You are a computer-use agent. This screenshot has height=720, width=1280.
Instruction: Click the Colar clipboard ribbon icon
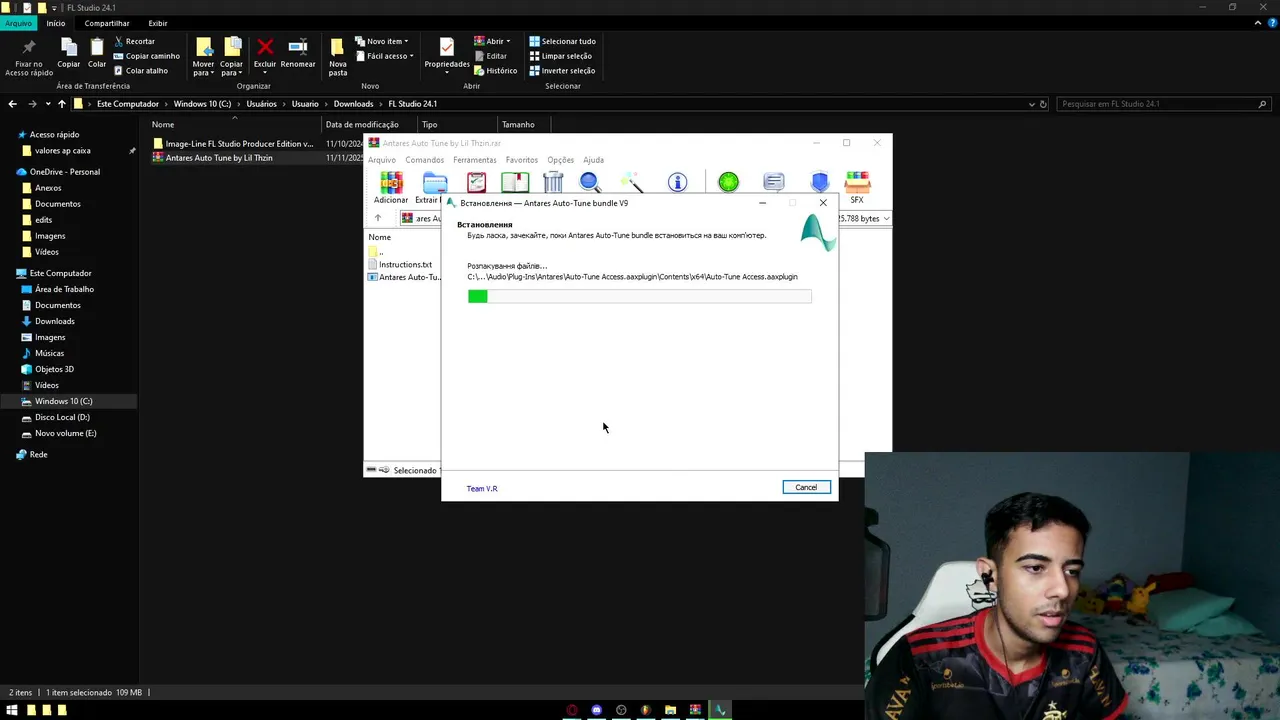point(97,47)
